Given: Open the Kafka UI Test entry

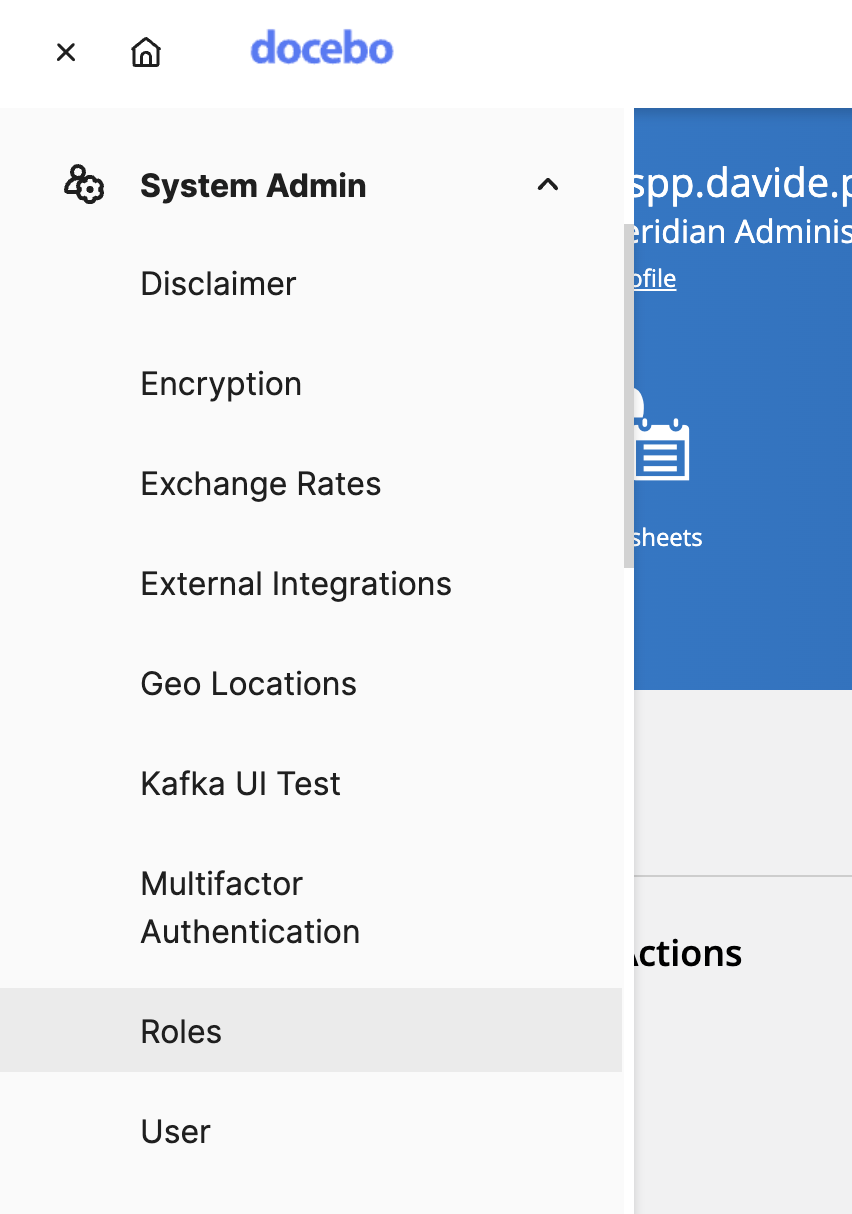Looking at the screenshot, I should pos(240,784).
